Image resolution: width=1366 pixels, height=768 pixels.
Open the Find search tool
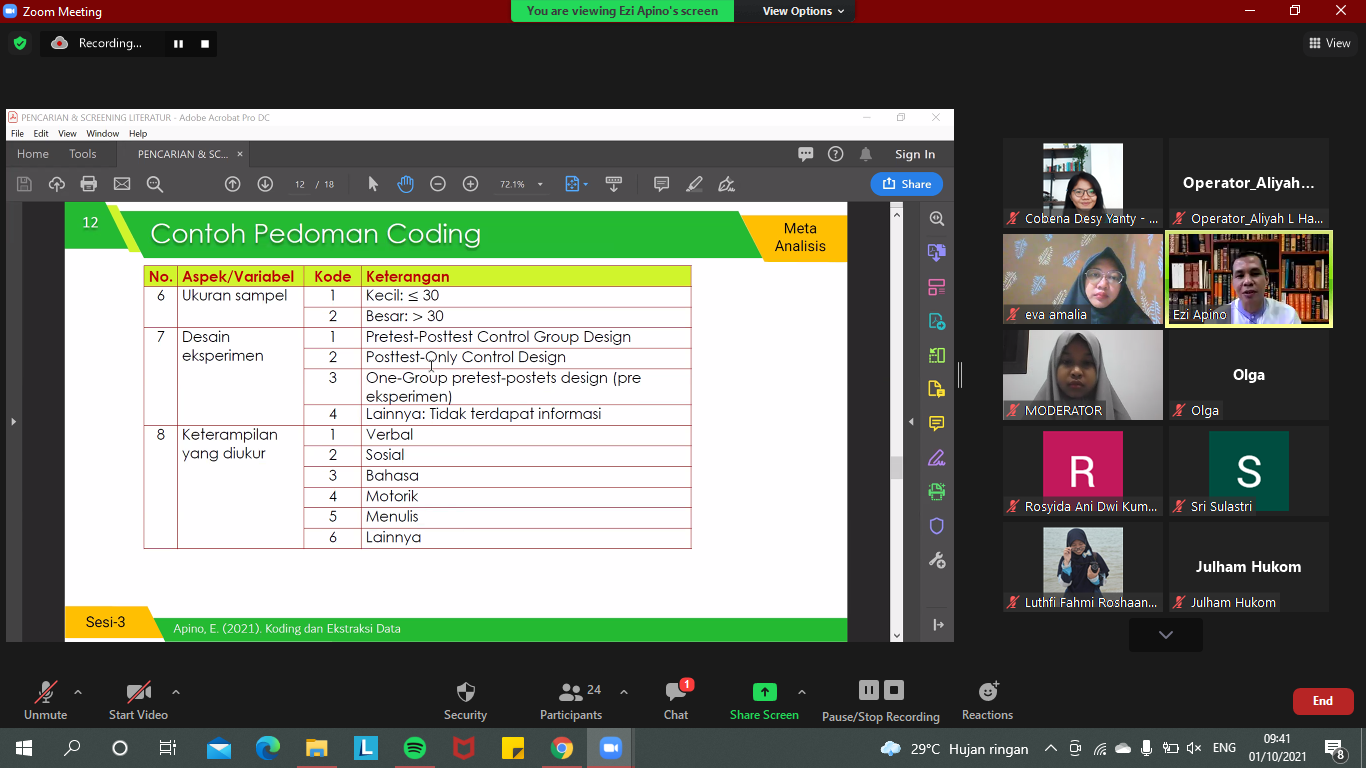coord(154,184)
